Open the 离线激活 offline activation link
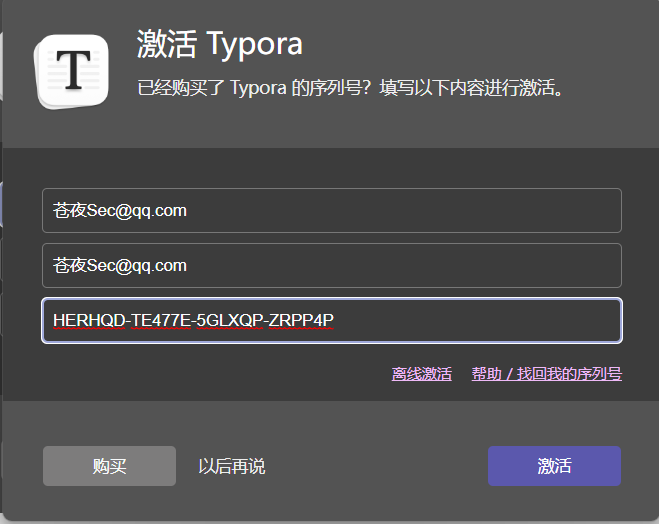The height and width of the screenshot is (524, 659). point(422,374)
